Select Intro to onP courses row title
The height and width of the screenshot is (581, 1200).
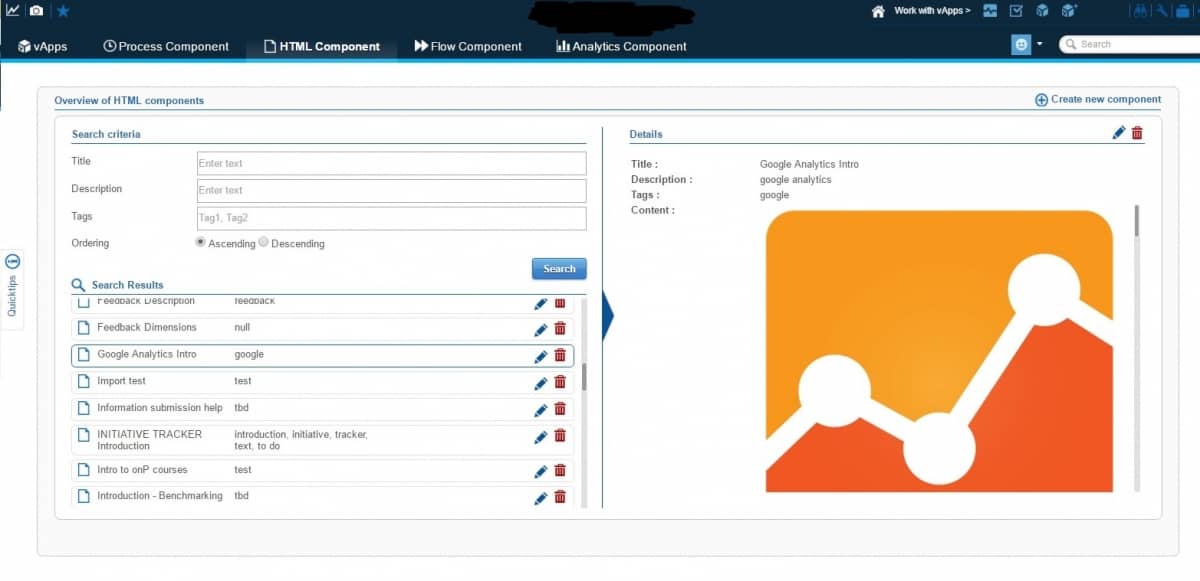[x=142, y=470]
